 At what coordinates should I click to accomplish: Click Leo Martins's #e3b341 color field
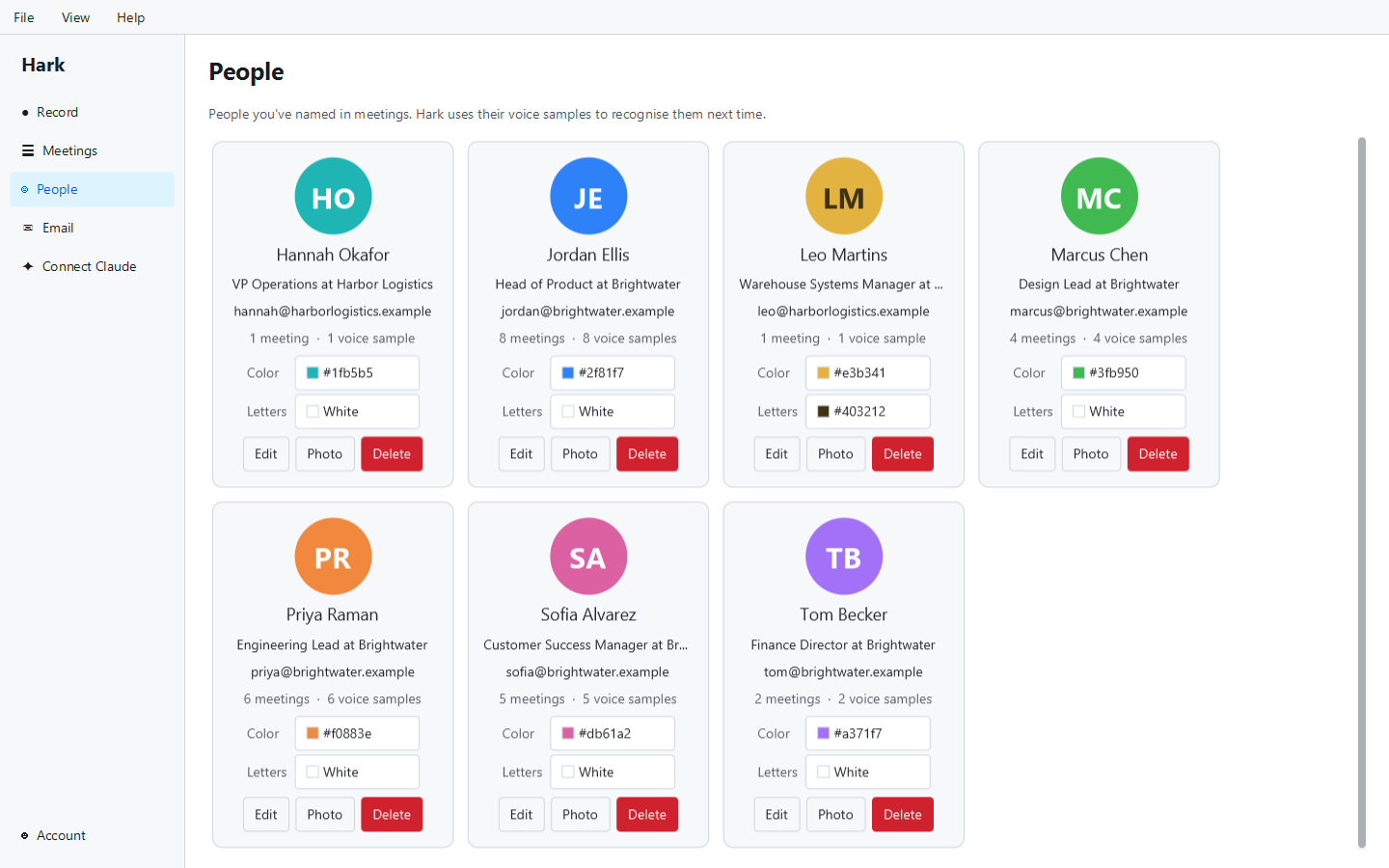point(868,373)
